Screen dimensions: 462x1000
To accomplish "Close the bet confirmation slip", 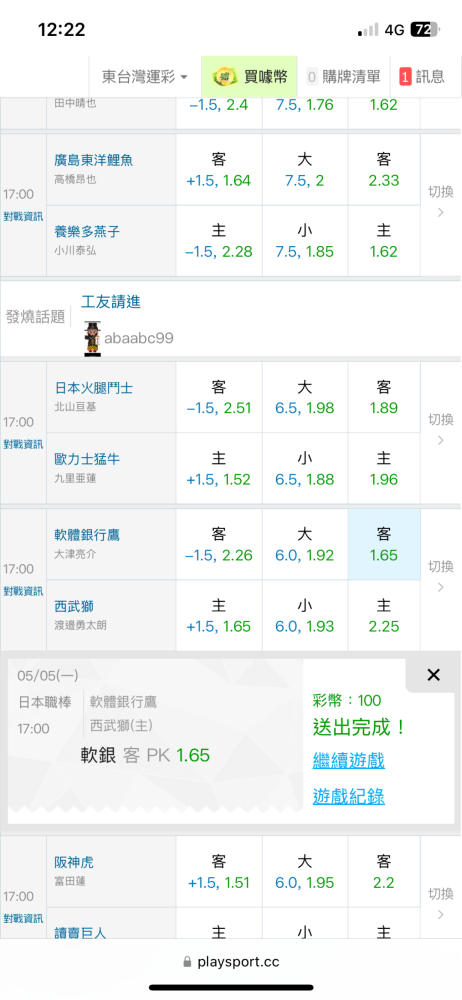I will pyautogui.click(x=433, y=675).
